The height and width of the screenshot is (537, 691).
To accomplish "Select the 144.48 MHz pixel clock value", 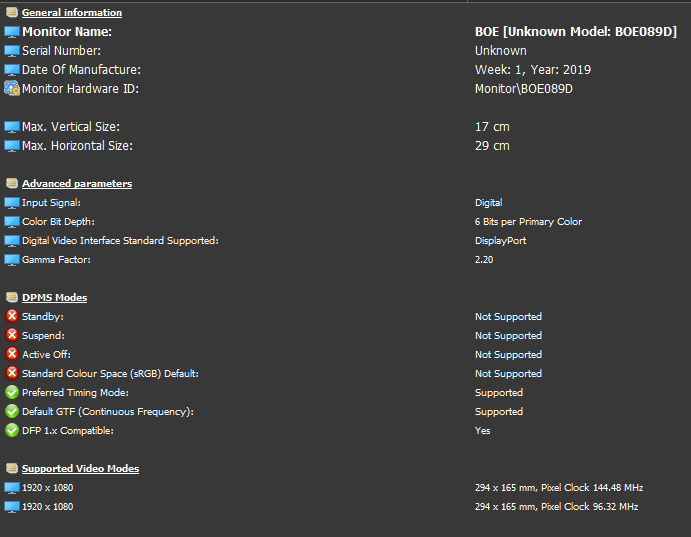I will (617, 488).
